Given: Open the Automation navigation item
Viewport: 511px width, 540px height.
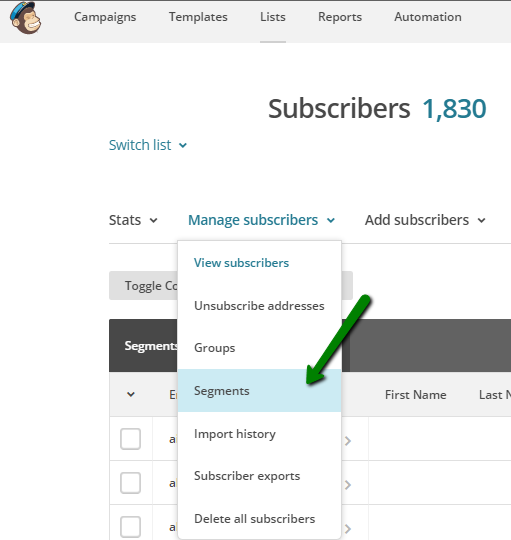Looking at the screenshot, I should pos(428,17).
